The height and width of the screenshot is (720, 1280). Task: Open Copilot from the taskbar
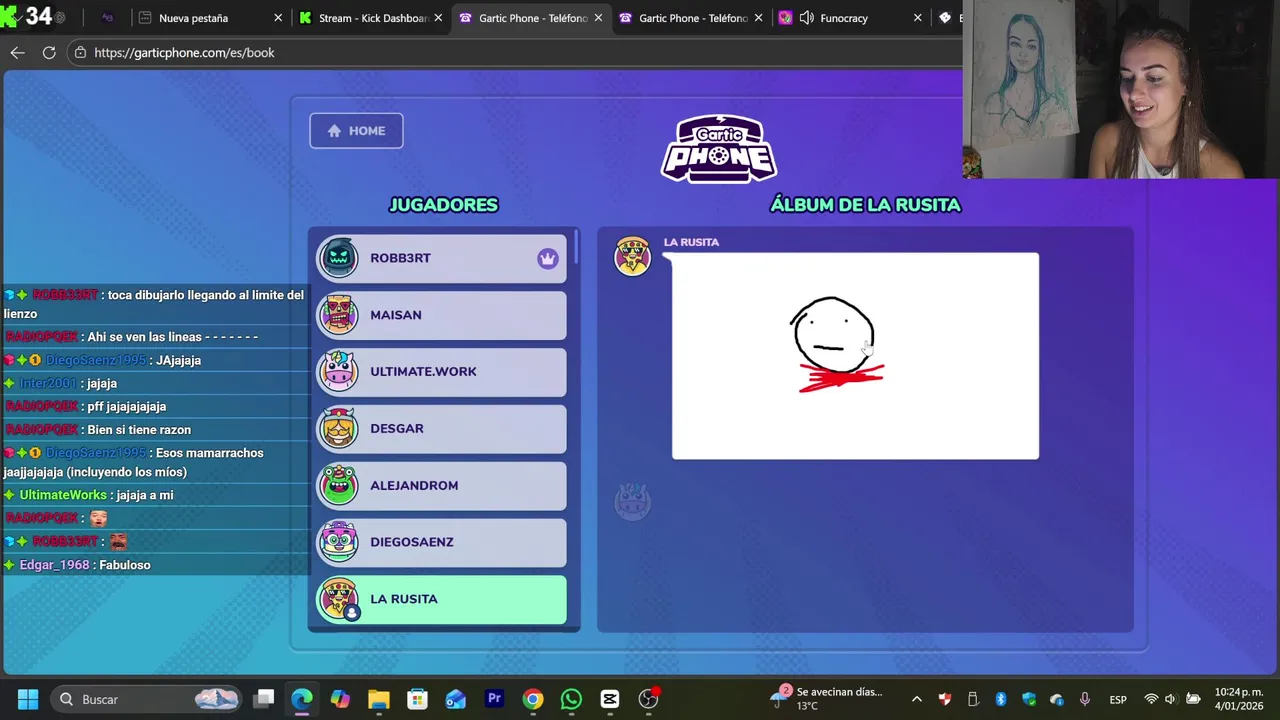click(x=340, y=699)
